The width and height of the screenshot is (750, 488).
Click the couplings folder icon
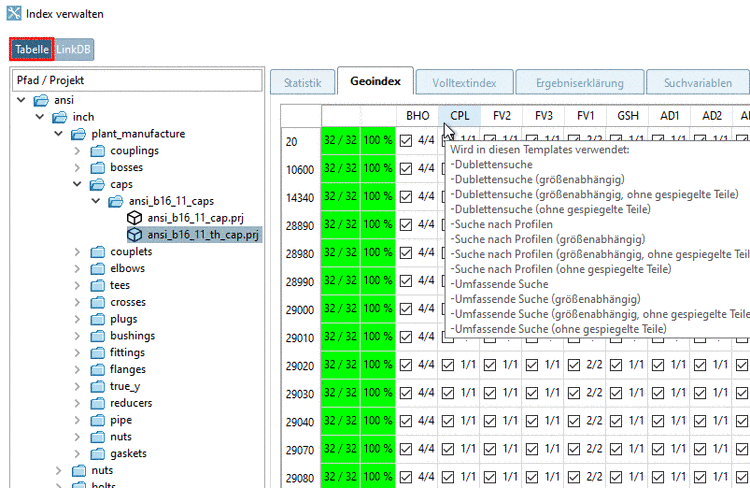tap(98, 151)
